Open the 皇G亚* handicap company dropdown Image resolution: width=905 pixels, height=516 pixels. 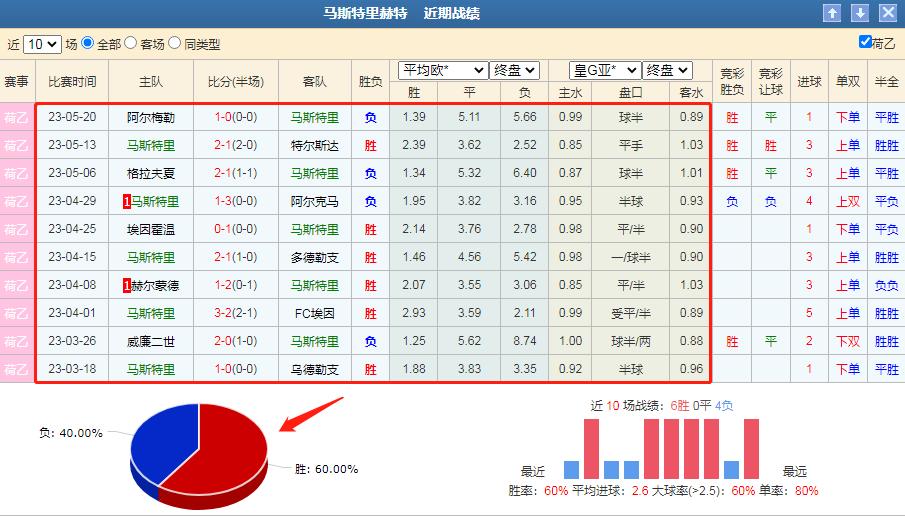click(x=605, y=70)
